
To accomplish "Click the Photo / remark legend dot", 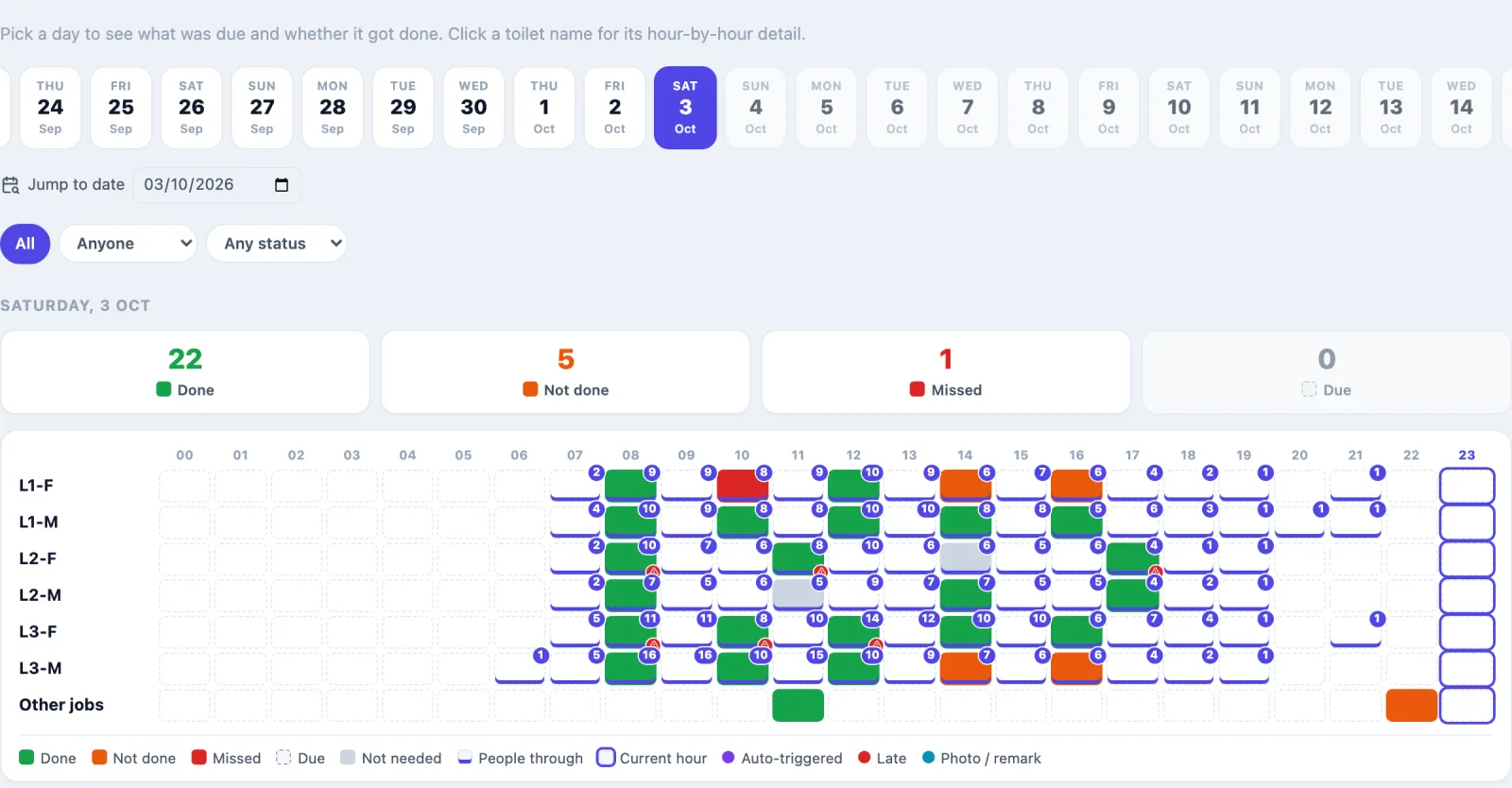I will 928,758.
